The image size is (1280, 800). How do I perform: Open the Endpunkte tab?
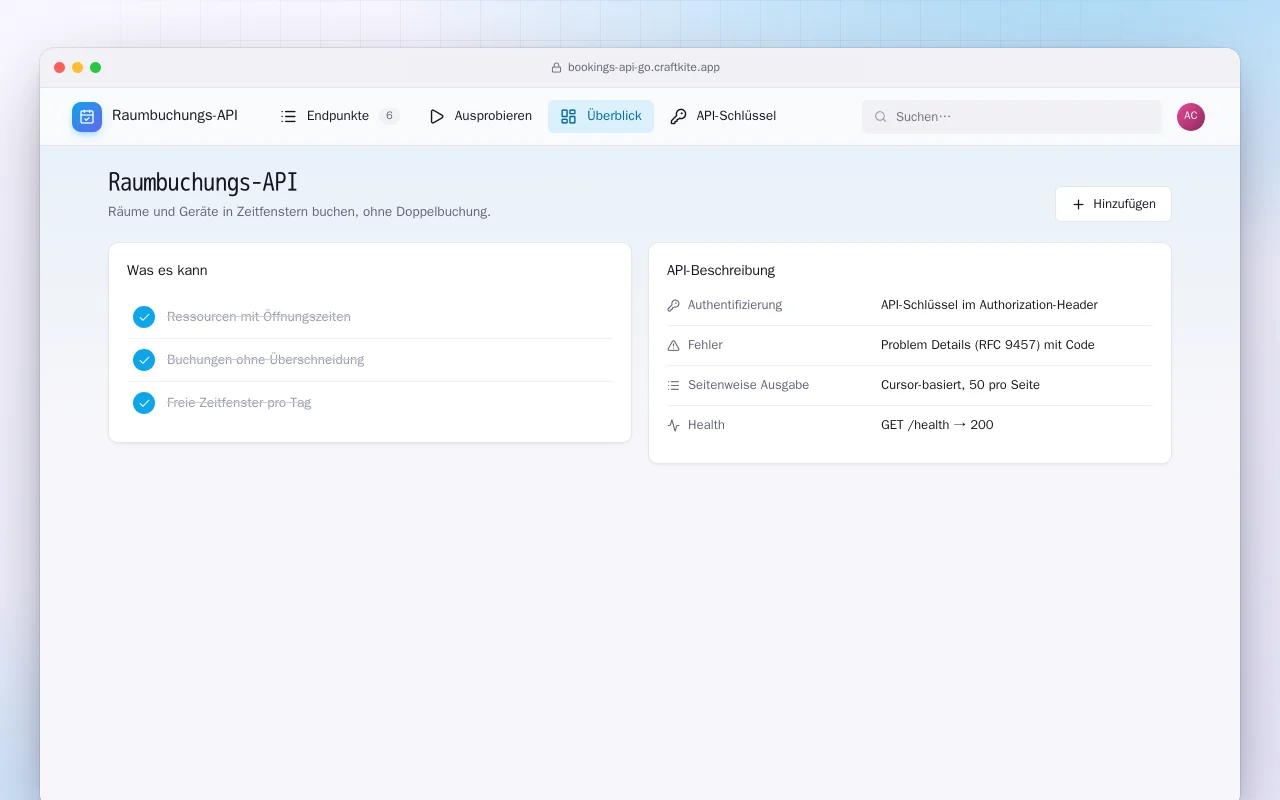click(340, 116)
